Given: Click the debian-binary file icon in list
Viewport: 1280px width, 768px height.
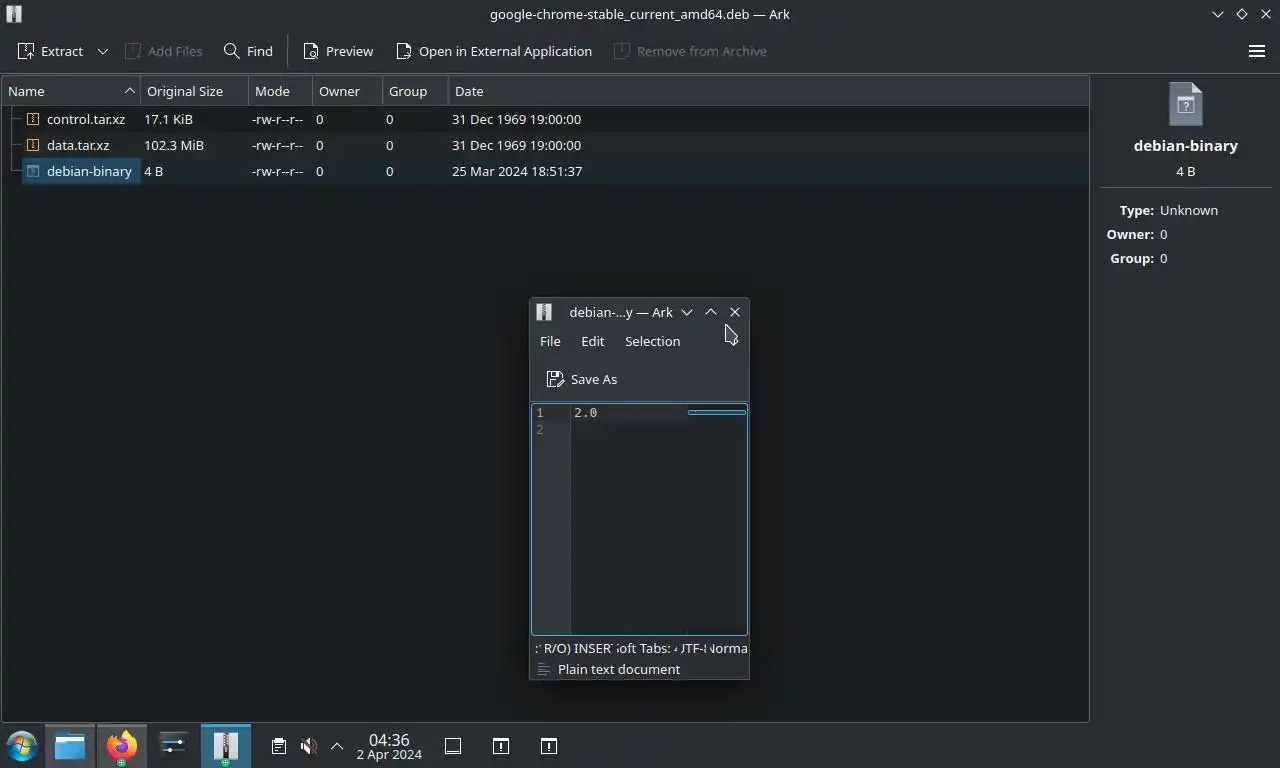Looking at the screenshot, I should 33,171.
